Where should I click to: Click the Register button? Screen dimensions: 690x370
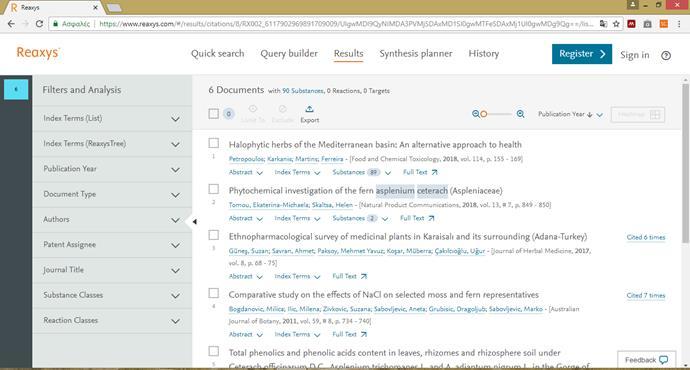pos(582,54)
